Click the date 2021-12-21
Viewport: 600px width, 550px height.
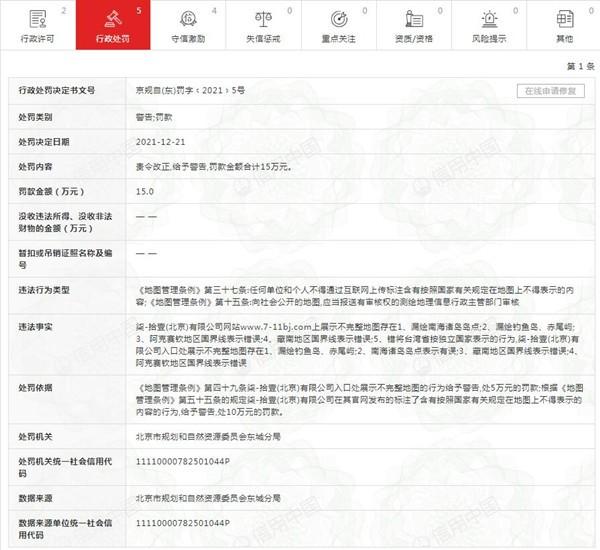click(x=160, y=142)
